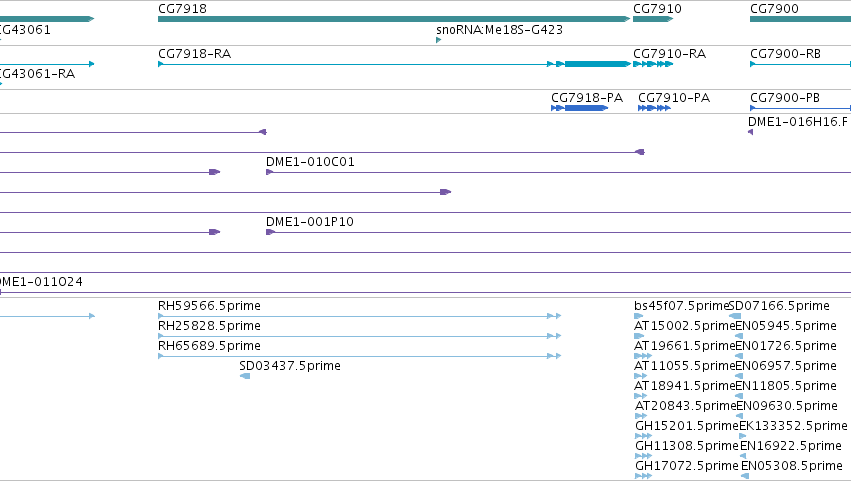851x481 pixels.
Task: Click the EN05308.5prime arrow glyph
Action: (745, 476)
